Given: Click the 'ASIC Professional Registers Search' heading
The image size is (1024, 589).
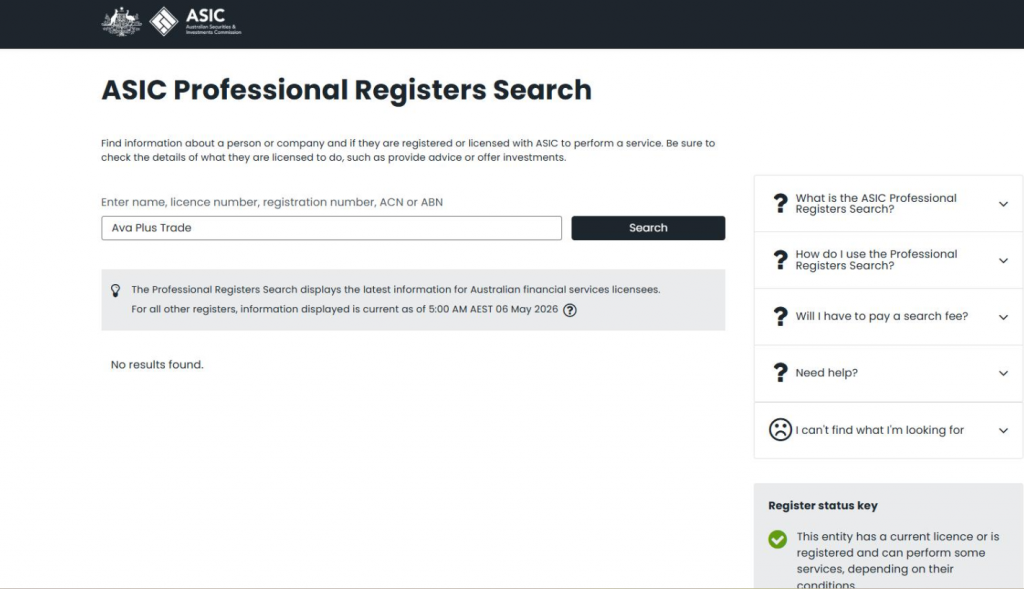Looking at the screenshot, I should click(x=346, y=90).
